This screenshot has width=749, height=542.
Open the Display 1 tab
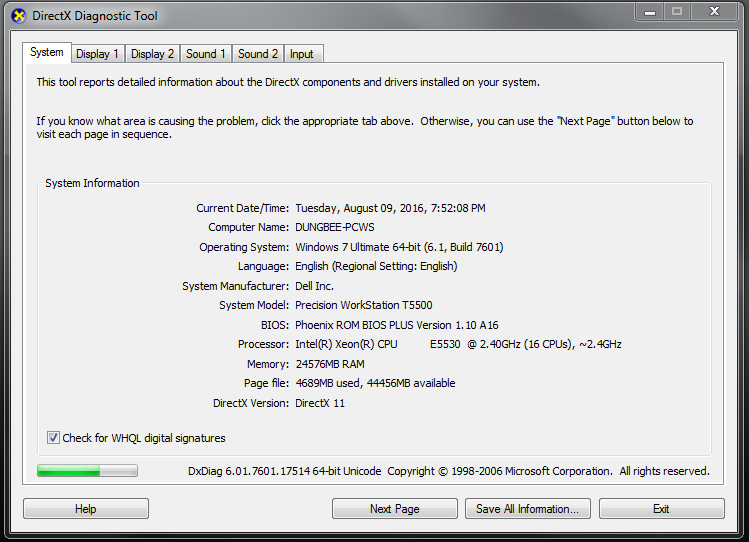[x=97, y=54]
